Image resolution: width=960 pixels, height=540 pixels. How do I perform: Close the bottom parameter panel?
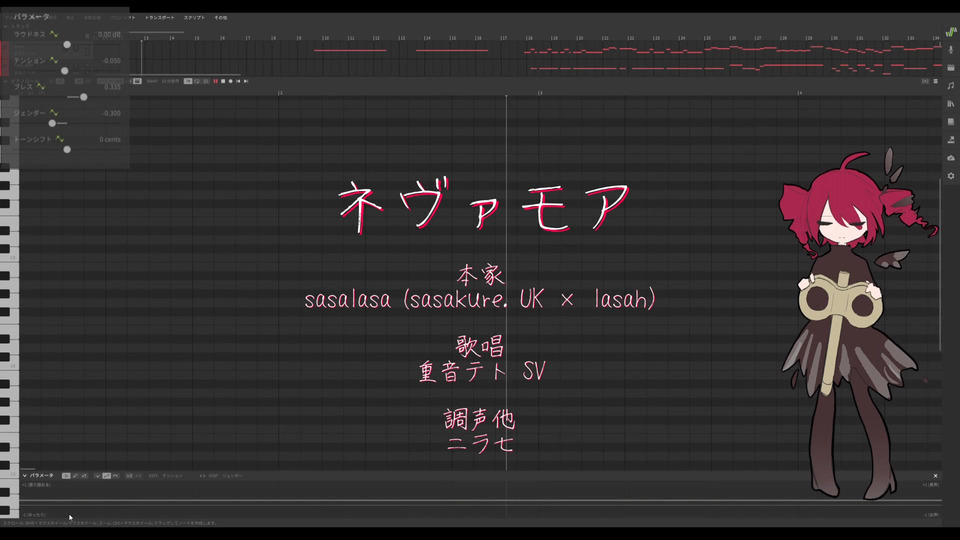point(936,476)
